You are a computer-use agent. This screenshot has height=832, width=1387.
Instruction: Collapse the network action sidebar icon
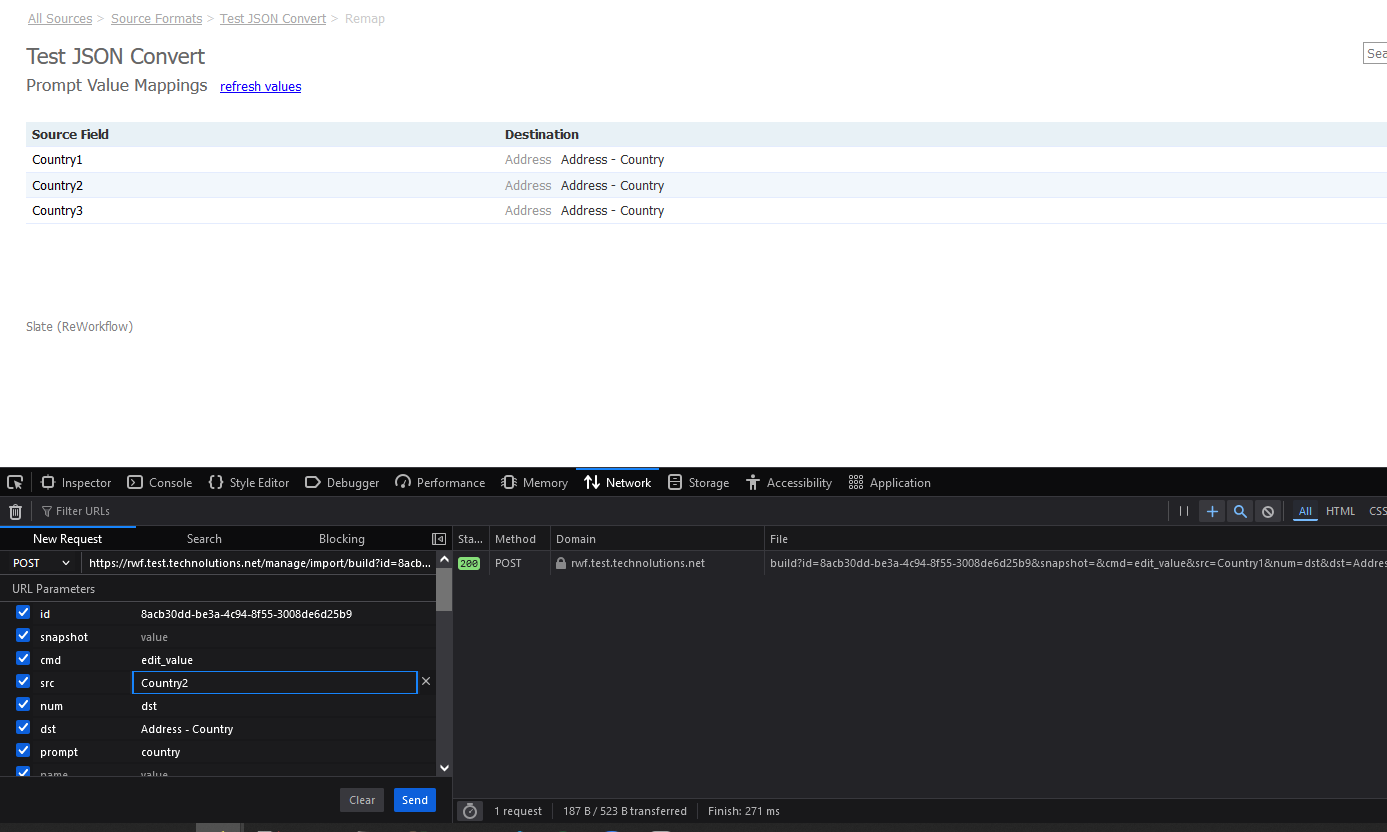pyautogui.click(x=438, y=539)
